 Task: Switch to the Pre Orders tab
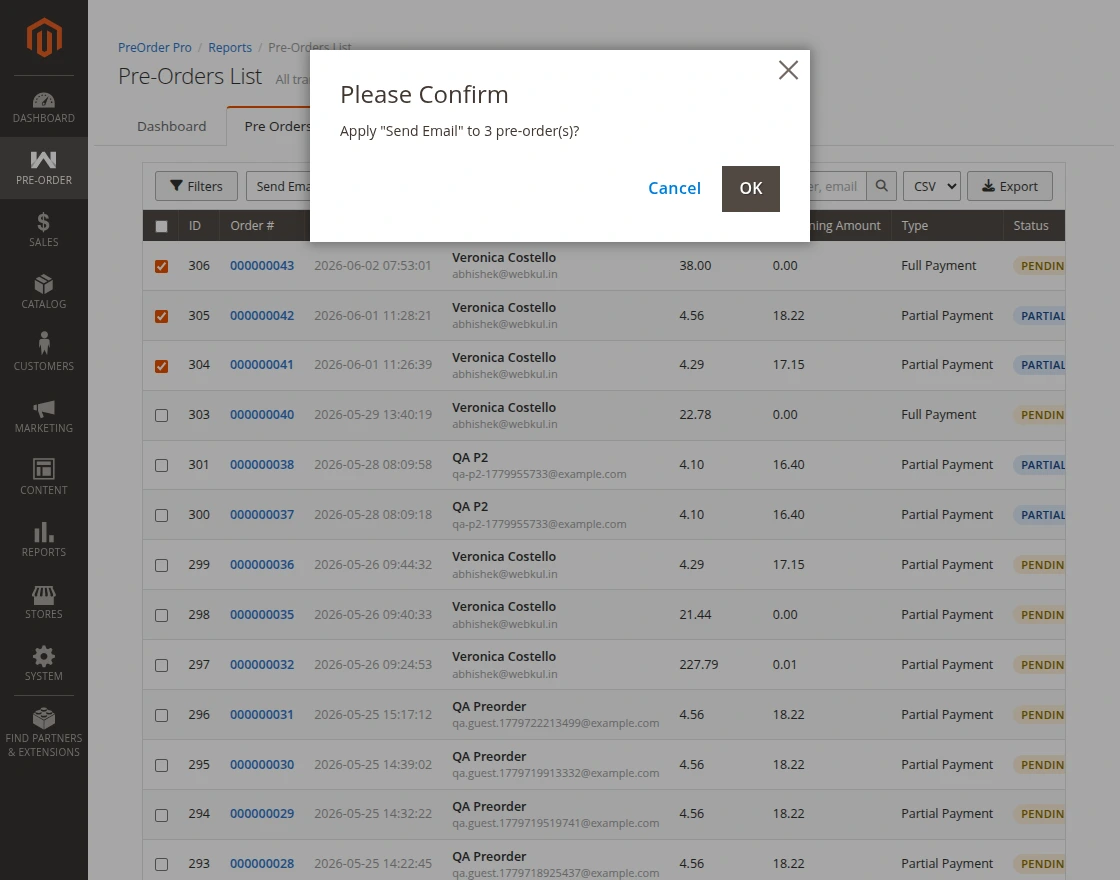269,126
